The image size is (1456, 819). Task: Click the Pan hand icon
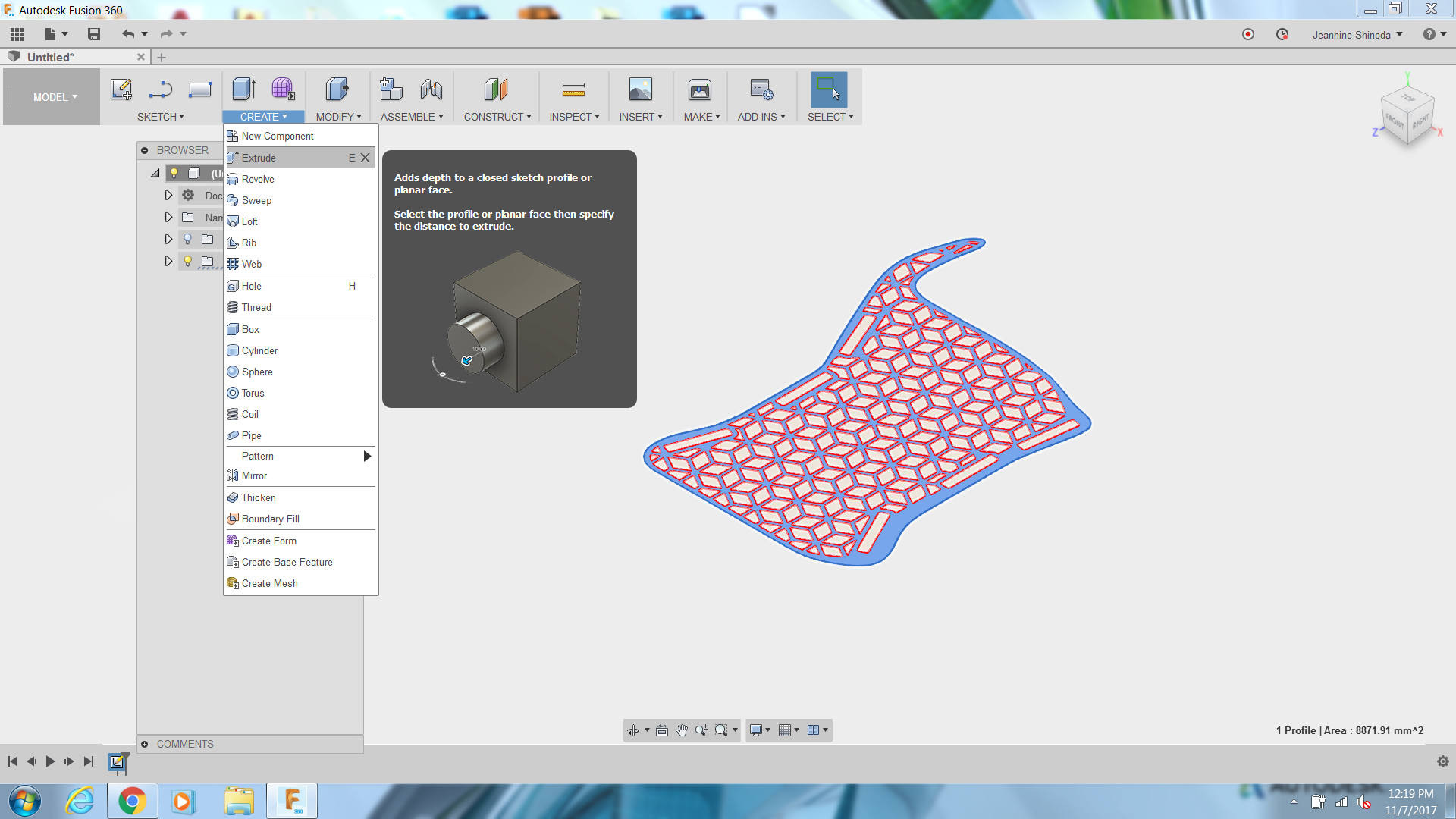pos(682,730)
